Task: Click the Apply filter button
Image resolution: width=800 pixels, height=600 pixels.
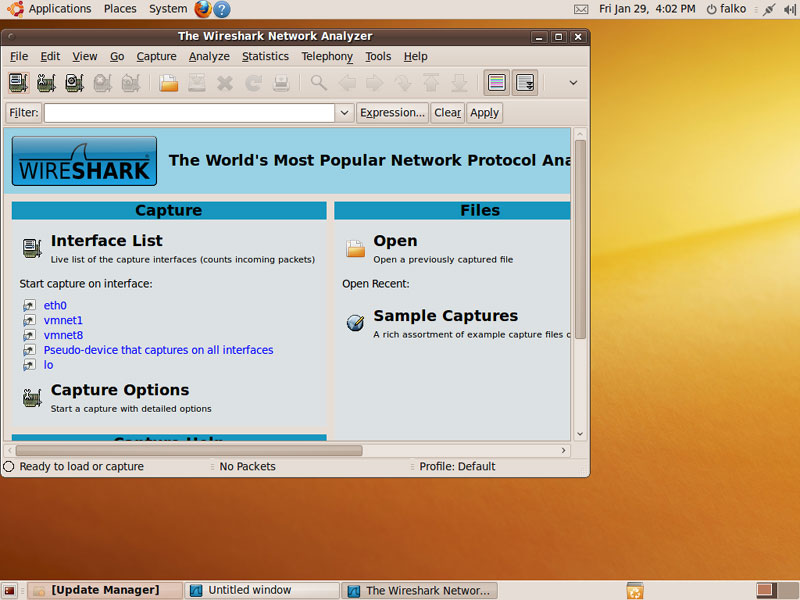Action: coord(484,113)
